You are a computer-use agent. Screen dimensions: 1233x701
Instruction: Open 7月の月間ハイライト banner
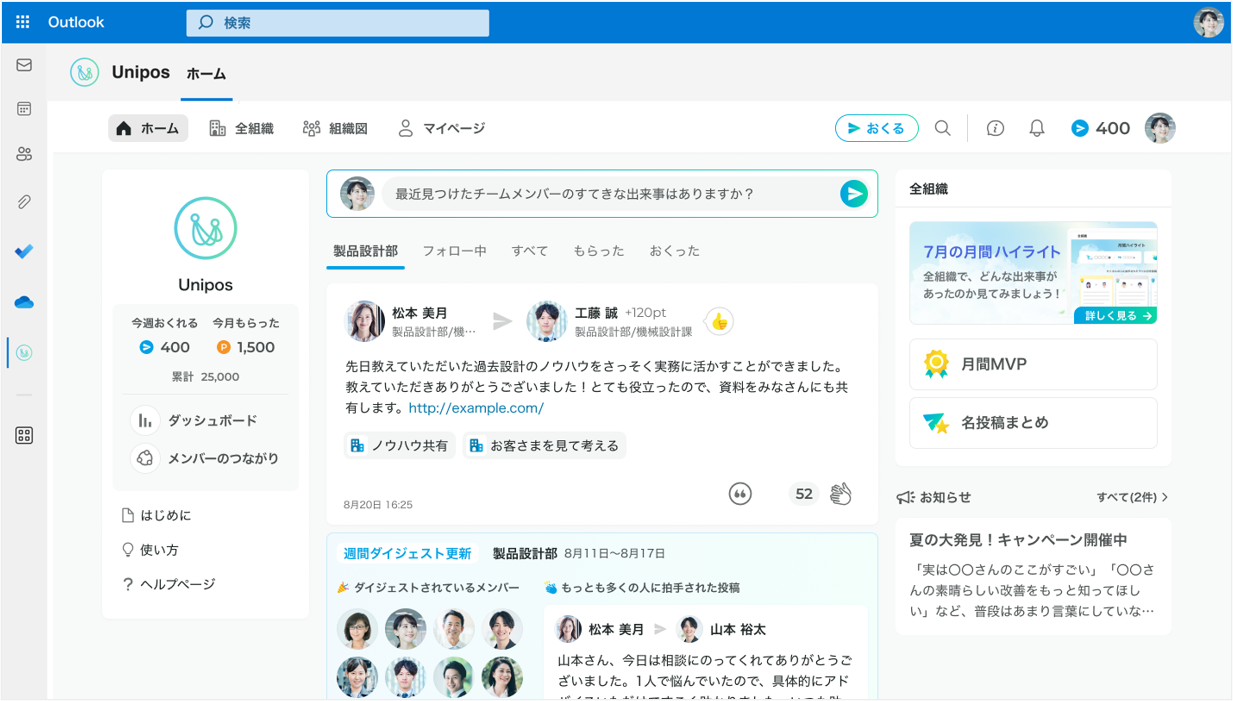pos(1033,273)
